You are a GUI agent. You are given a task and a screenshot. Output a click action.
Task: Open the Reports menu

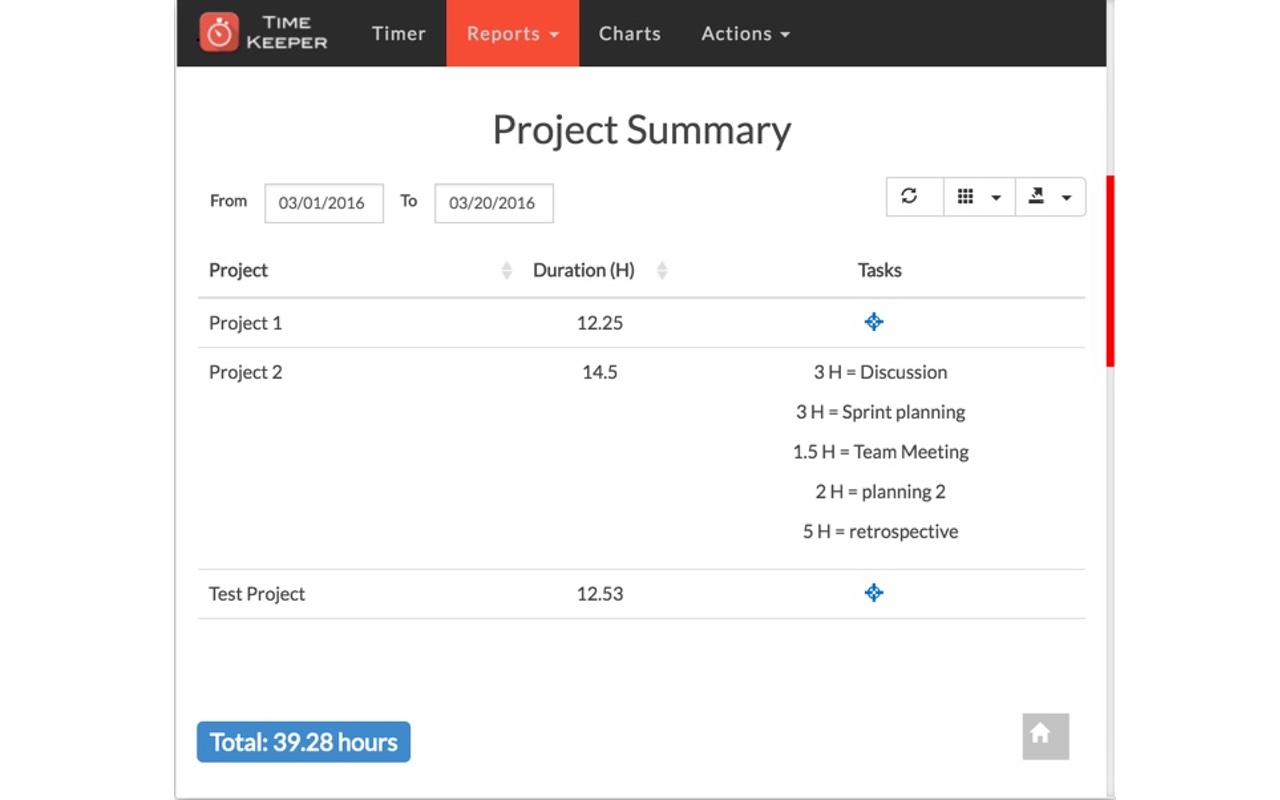512,33
